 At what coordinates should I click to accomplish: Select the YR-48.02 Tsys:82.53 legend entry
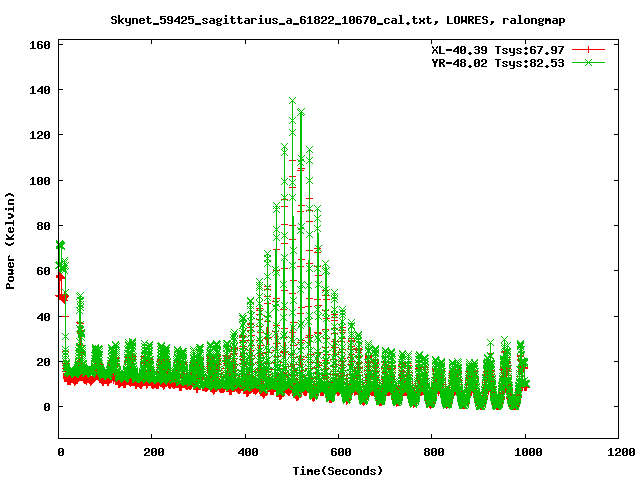[x=498, y=63]
